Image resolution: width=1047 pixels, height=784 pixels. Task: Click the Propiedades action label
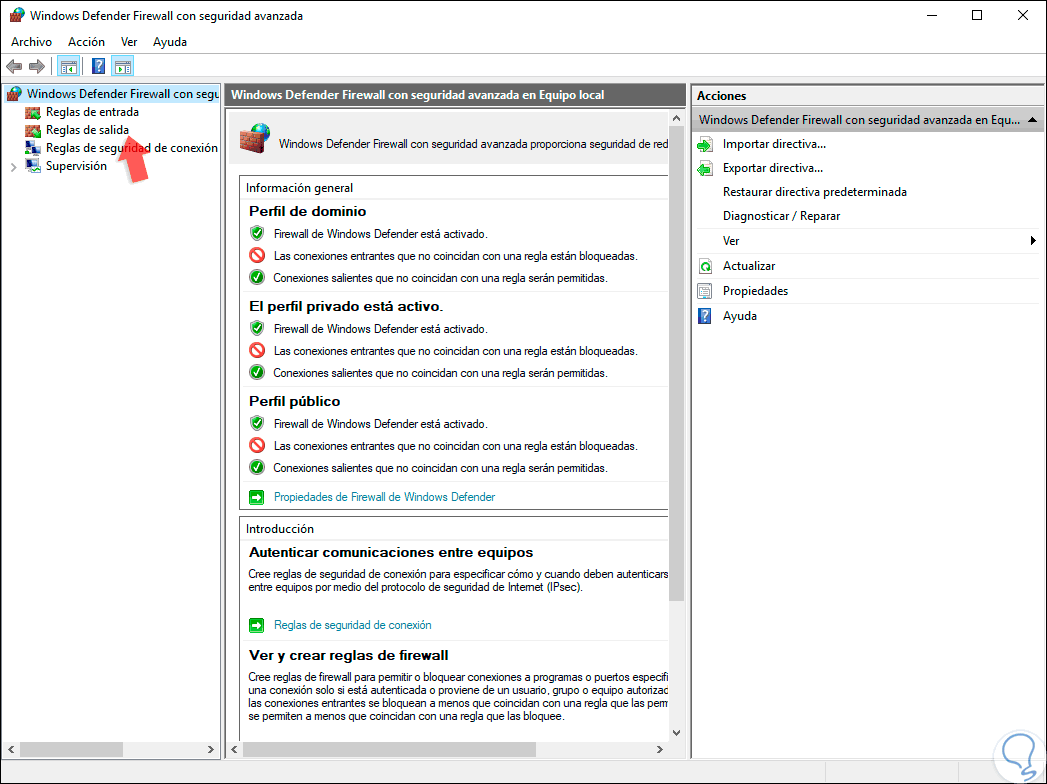[x=755, y=291]
